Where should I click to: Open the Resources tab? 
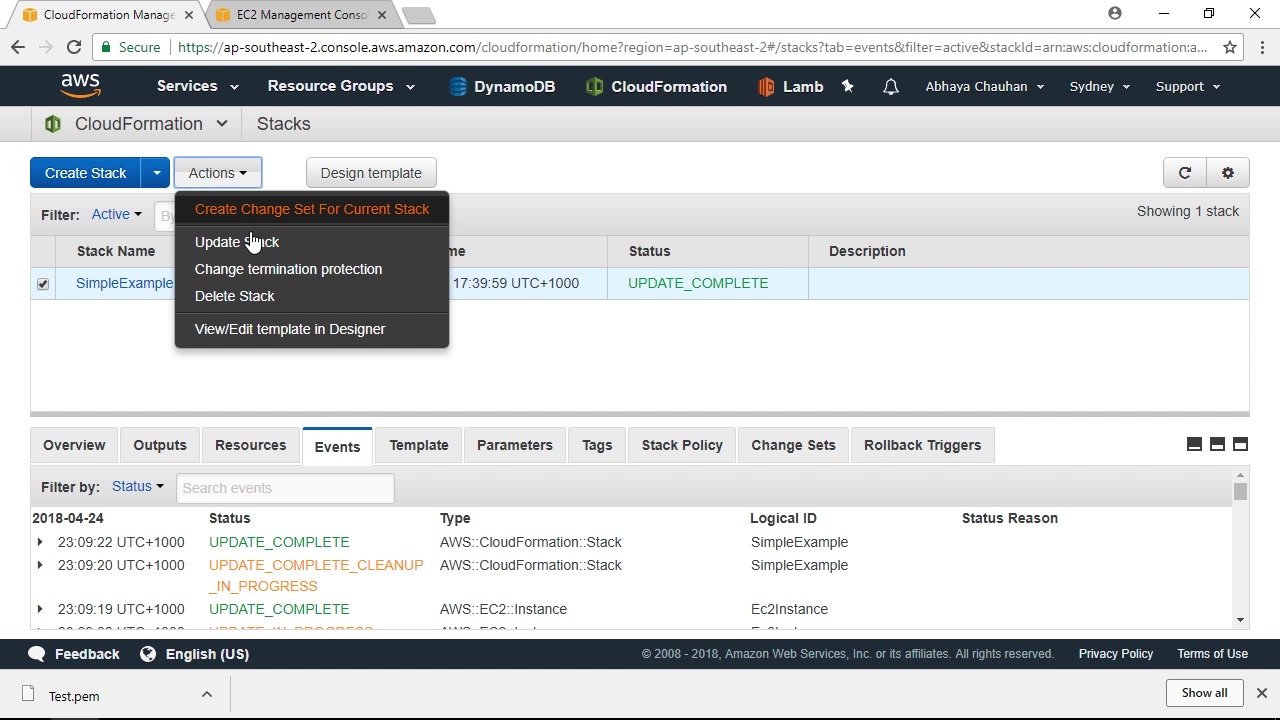(x=250, y=445)
